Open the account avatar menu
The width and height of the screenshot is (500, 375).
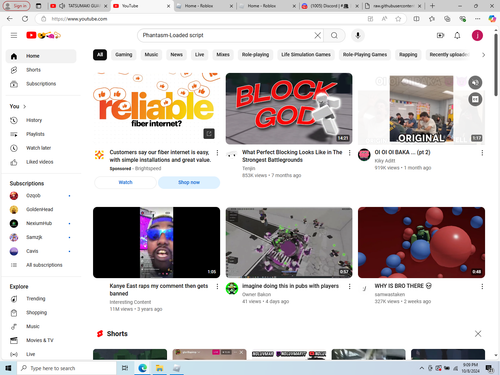[x=477, y=35]
